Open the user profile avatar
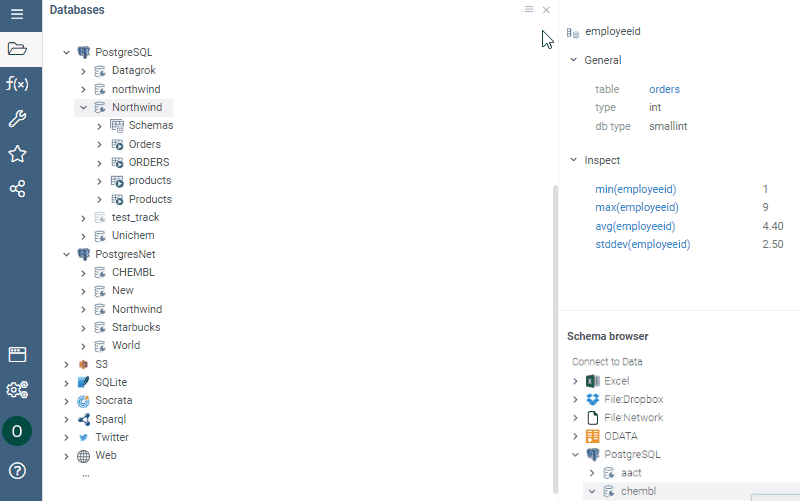Viewport: 800px width, 501px height. (17, 431)
